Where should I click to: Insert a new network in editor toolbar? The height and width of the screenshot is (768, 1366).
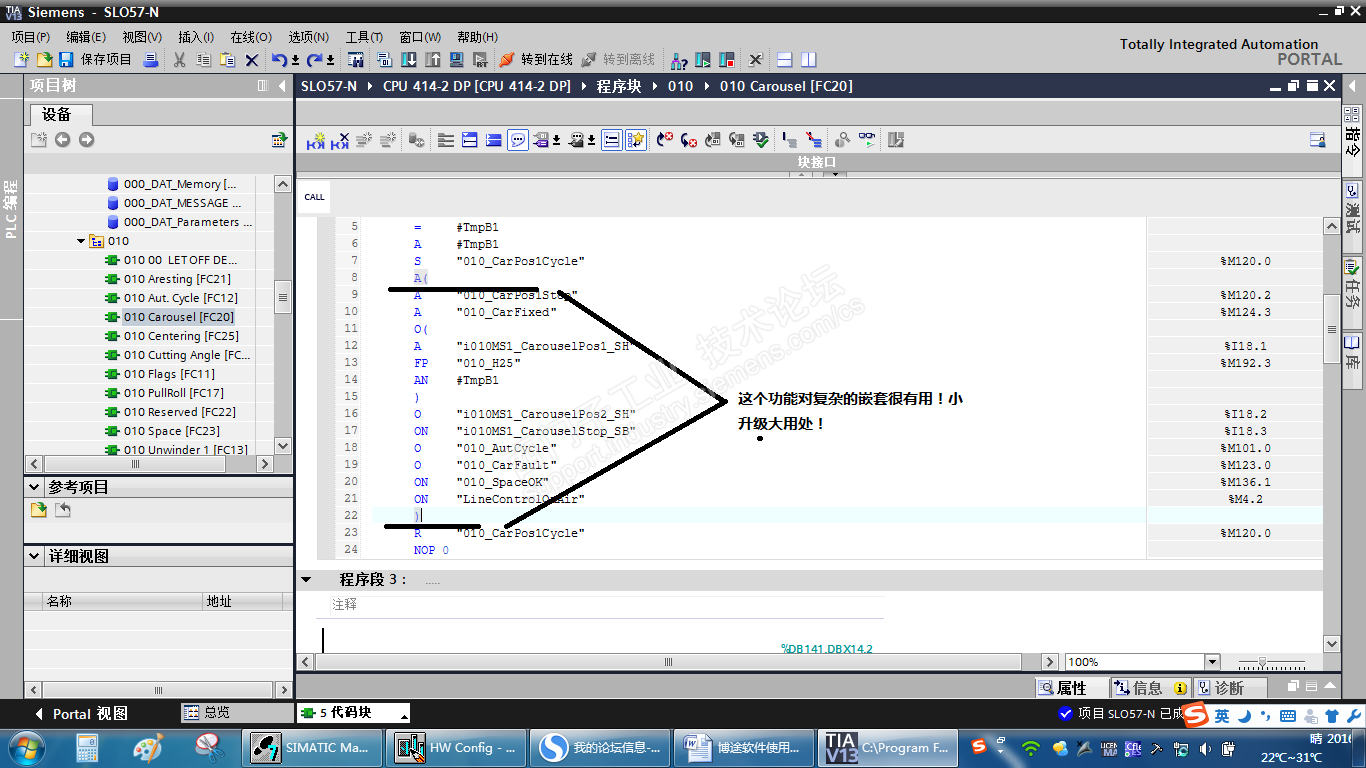coord(316,140)
